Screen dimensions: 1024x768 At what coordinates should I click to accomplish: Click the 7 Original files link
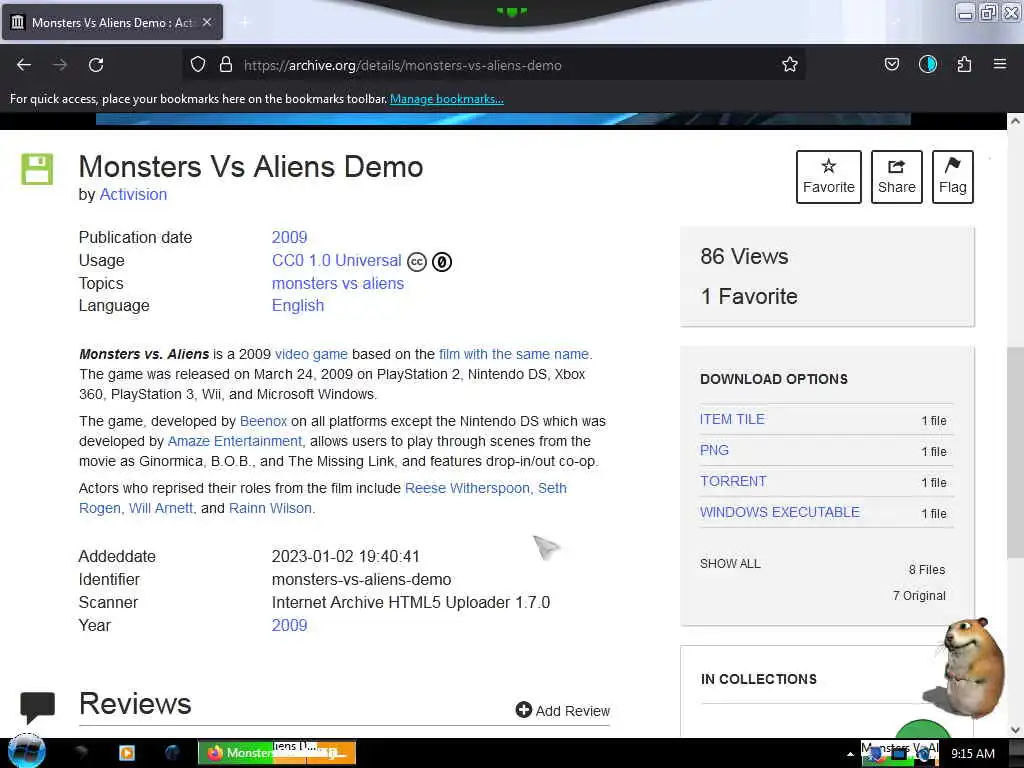(919, 596)
